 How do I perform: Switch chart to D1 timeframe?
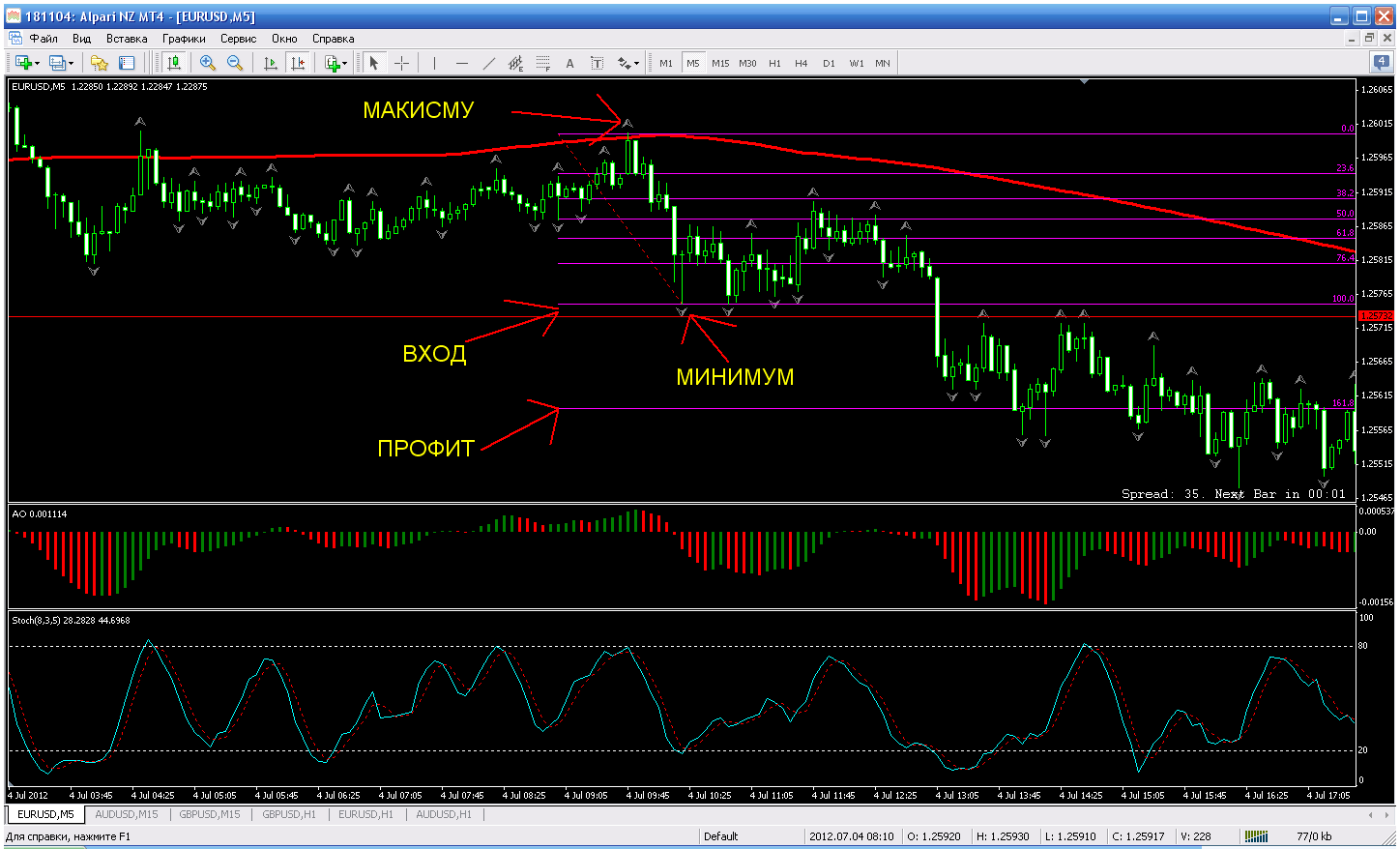pos(829,63)
